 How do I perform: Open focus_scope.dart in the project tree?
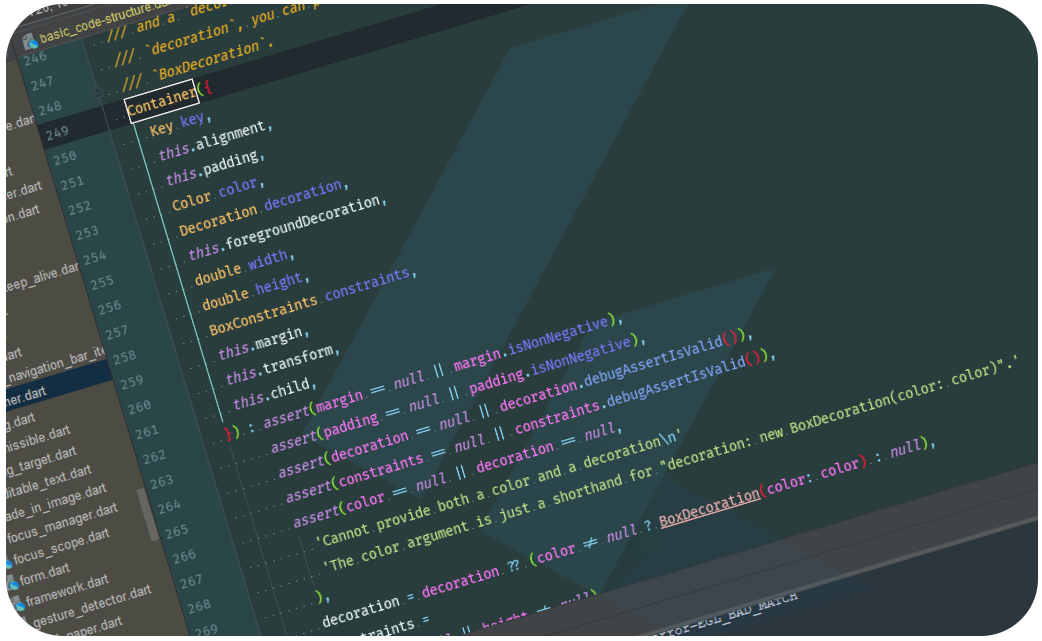coord(60,546)
